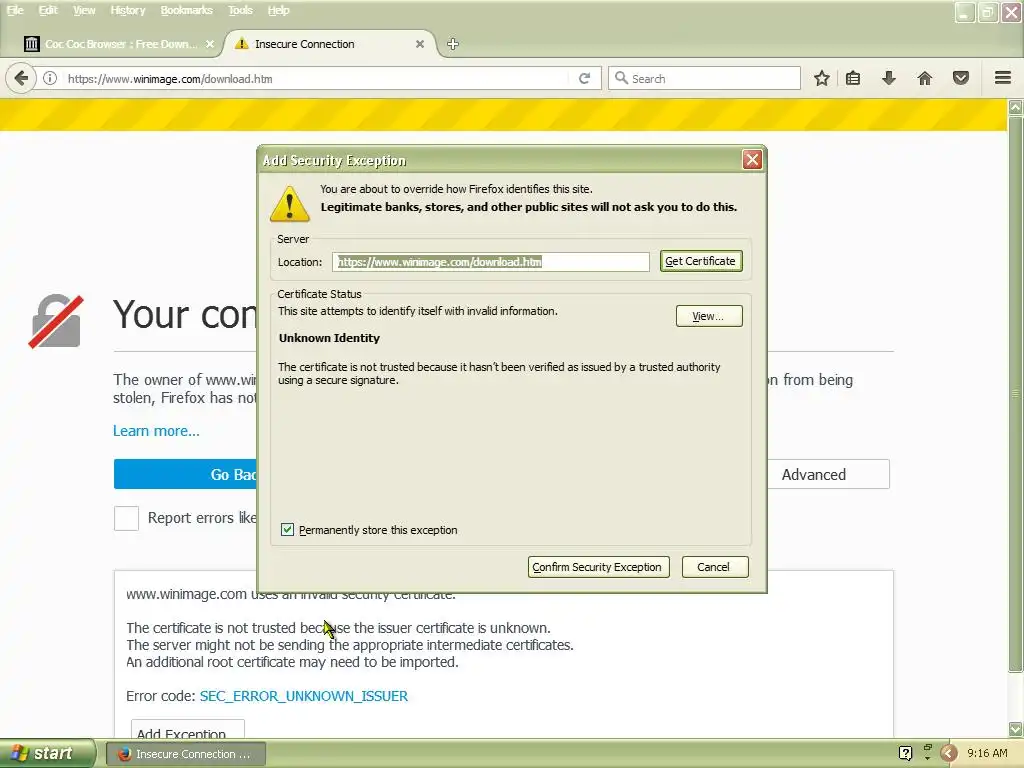Open the Windows Start menu
Image resolution: width=1024 pixels, height=768 pixels.
point(47,753)
